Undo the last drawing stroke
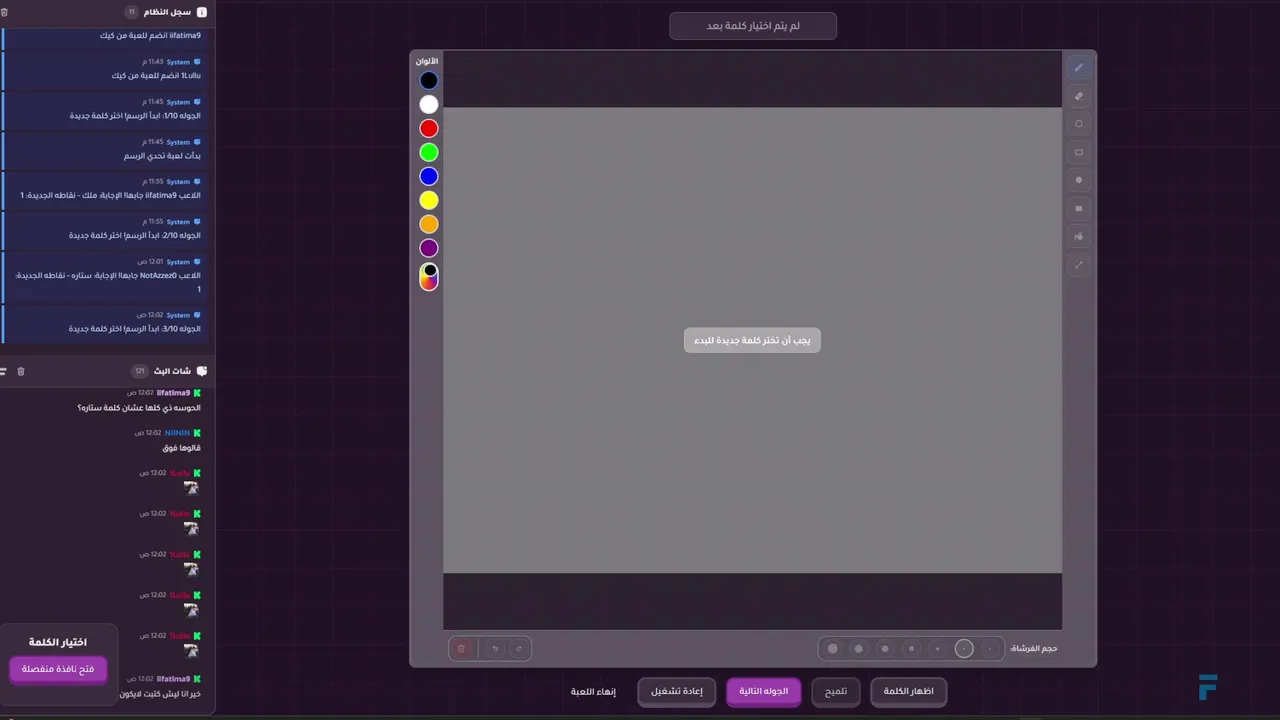 (x=495, y=648)
